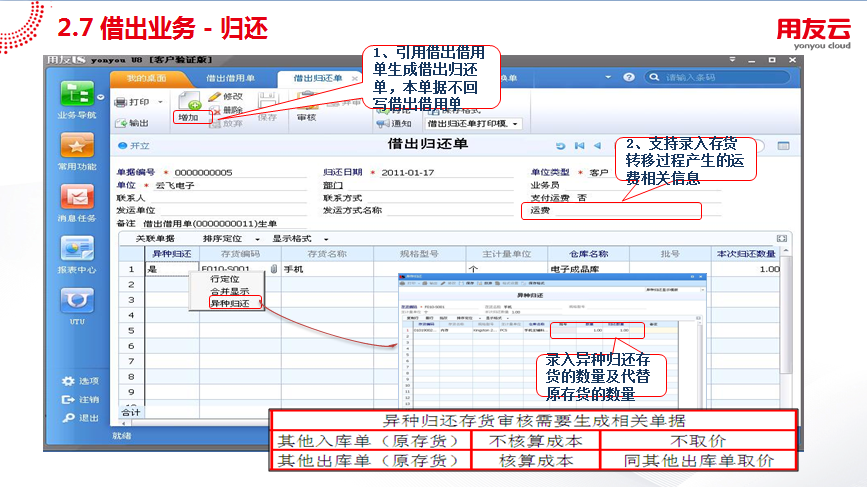This screenshot has width=867, height=487.
Task: Click the 增加 button
Action: pyautogui.click(x=189, y=118)
